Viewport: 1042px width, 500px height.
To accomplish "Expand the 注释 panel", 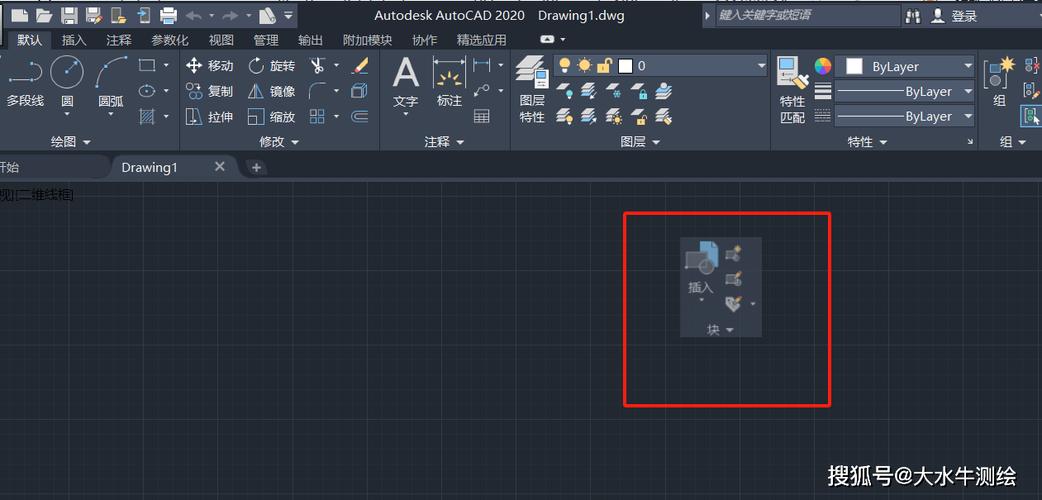I will pos(445,142).
